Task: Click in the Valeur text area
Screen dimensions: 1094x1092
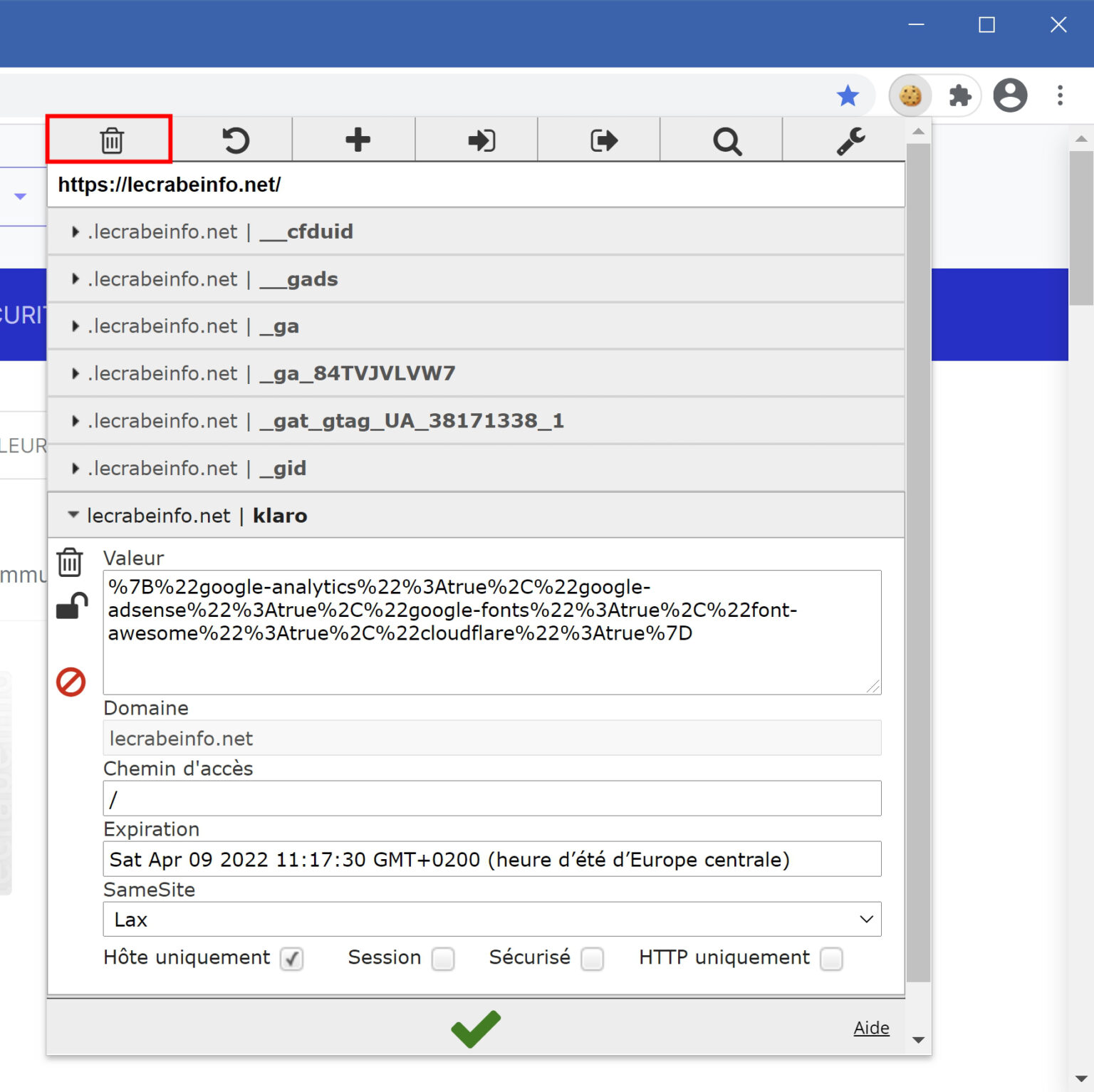Action: (x=492, y=632)
